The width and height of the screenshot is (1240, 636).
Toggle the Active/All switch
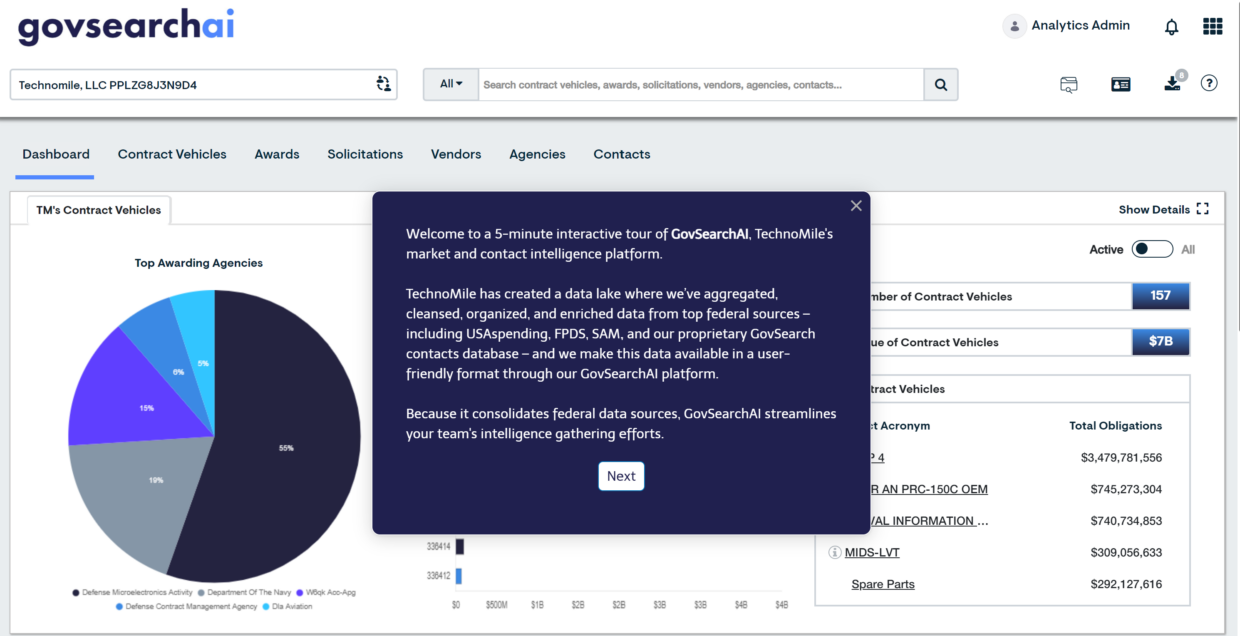coord(1152,249)
